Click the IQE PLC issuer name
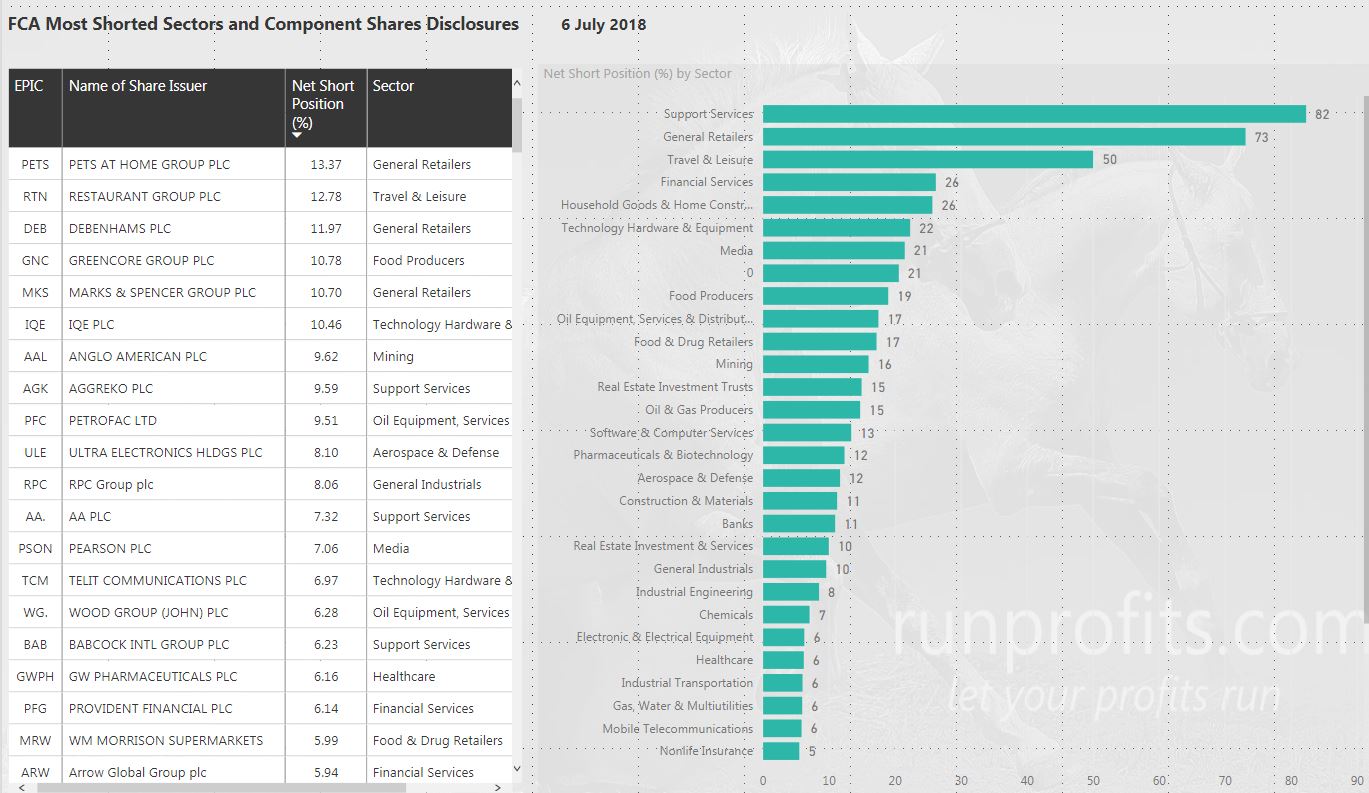This screenshot has width=1369, height=793. point(91,324)
